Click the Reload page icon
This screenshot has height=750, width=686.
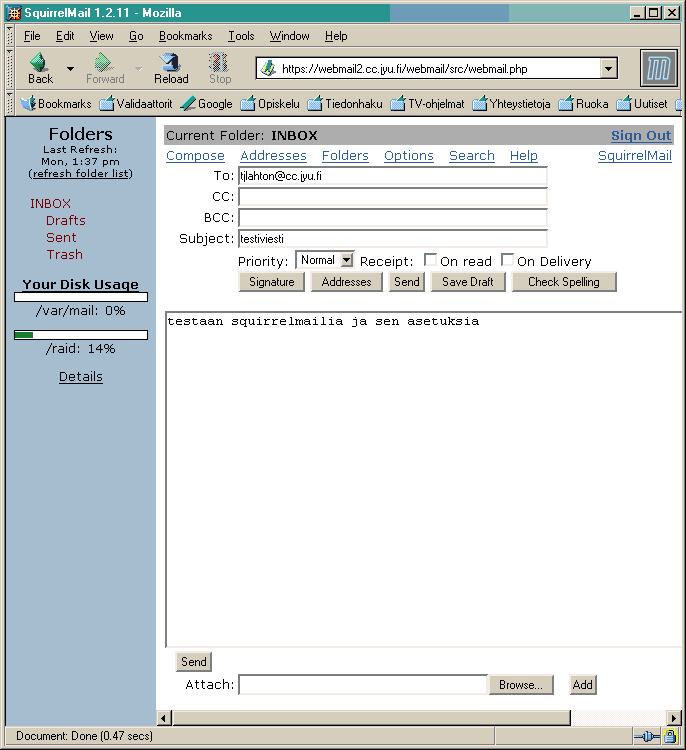point(170,62)
